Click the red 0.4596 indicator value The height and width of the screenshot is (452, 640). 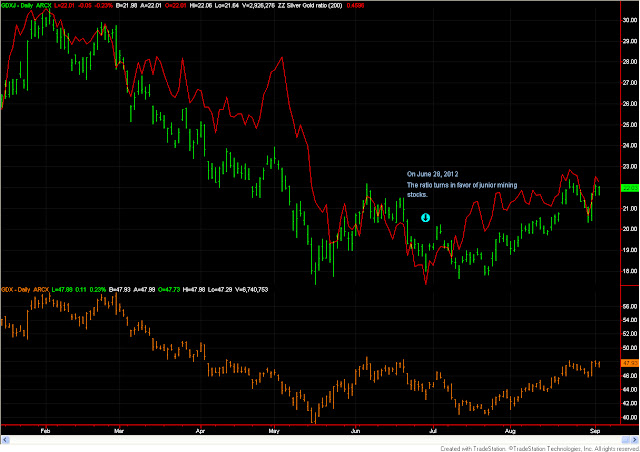[355, 6]
